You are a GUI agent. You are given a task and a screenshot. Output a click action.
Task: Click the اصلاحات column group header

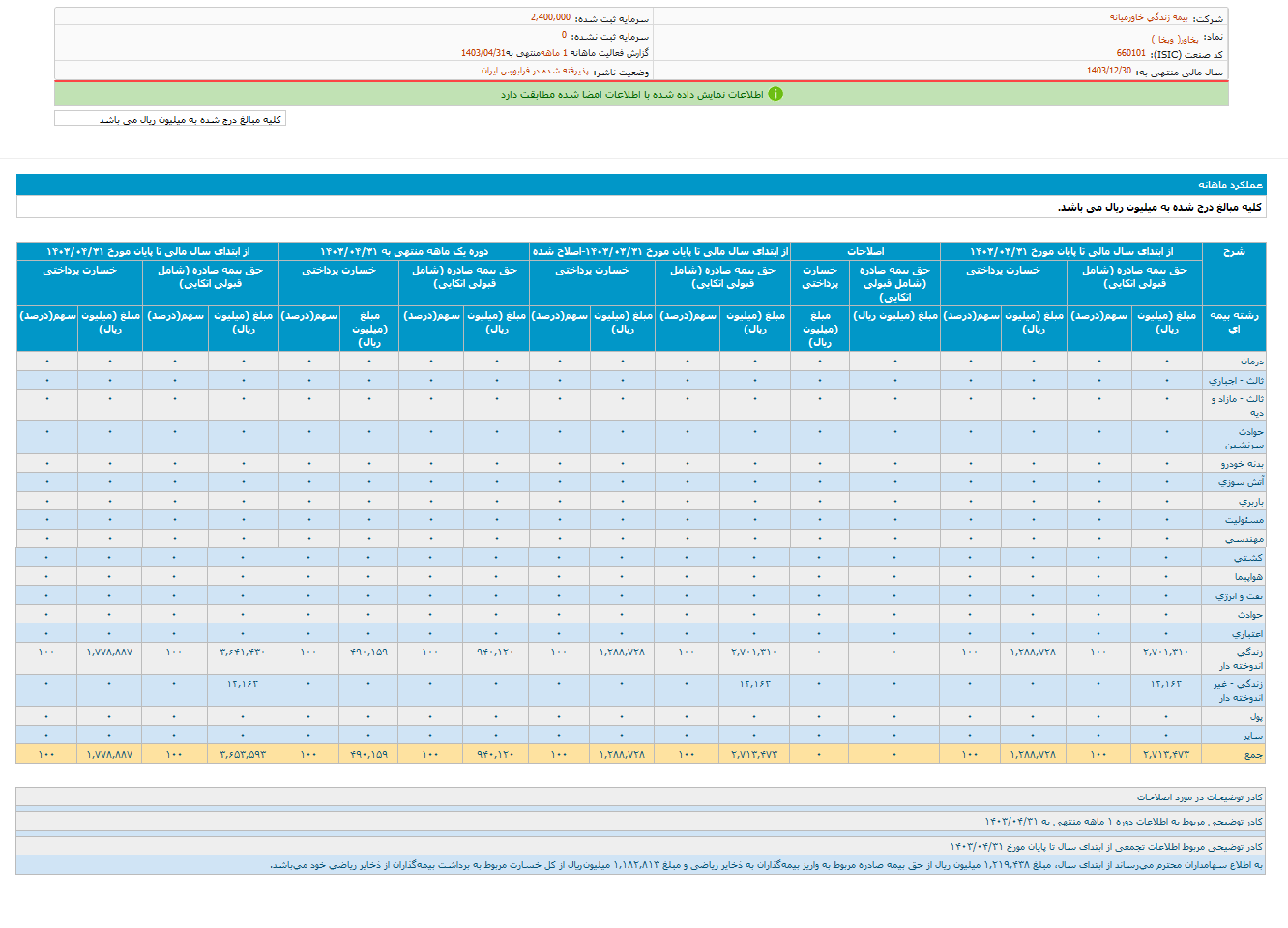[865, 251]
